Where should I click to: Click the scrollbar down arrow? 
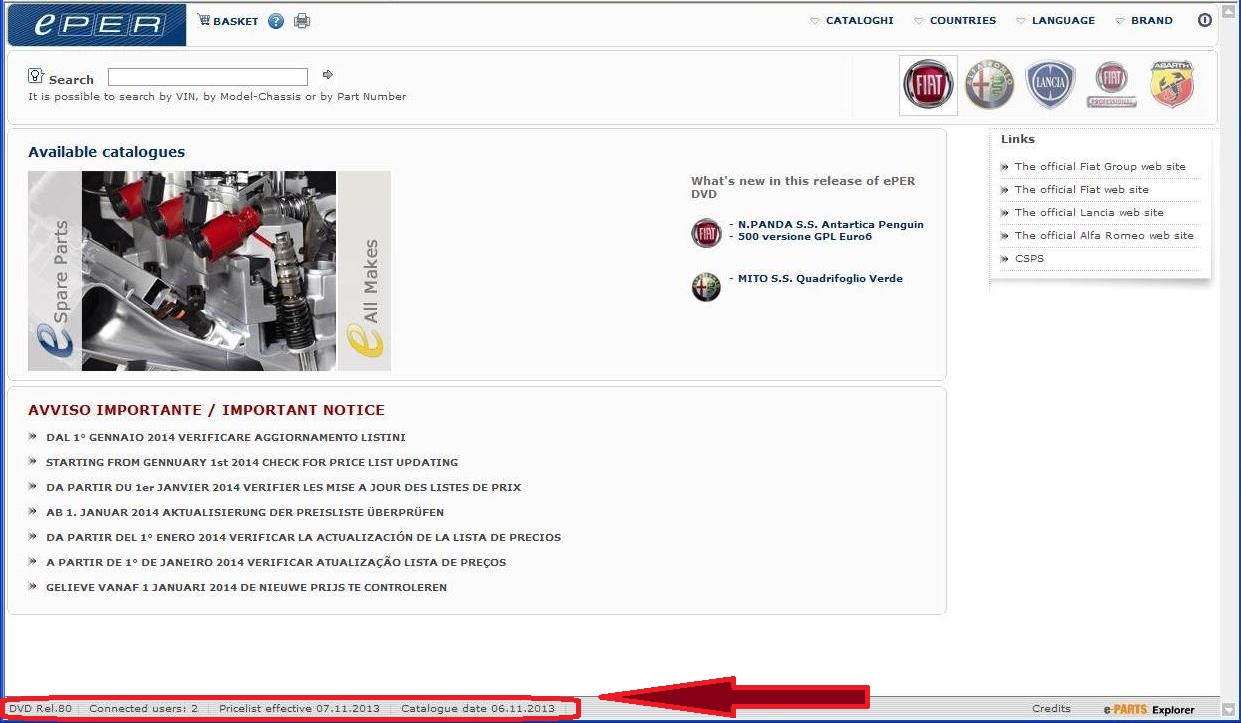[x=1229, y=709]
